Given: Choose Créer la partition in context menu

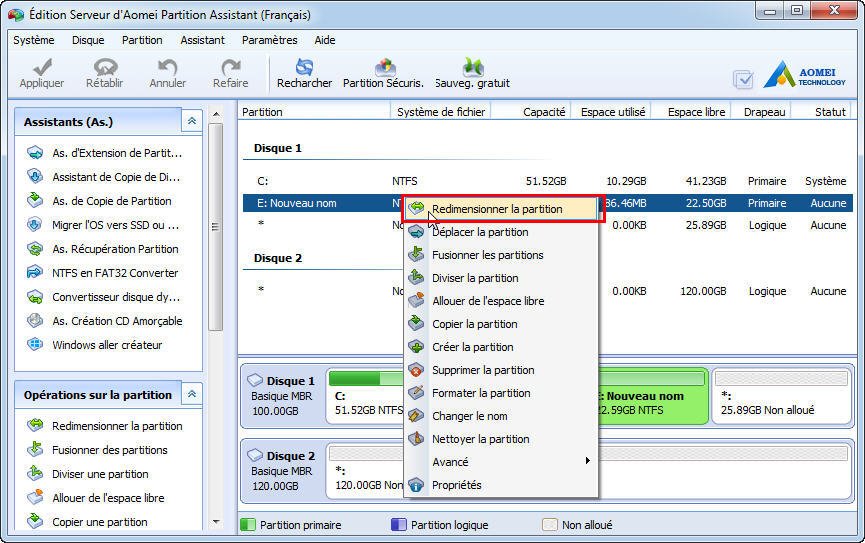Looking at the screenshot, I should click(501, 347).
